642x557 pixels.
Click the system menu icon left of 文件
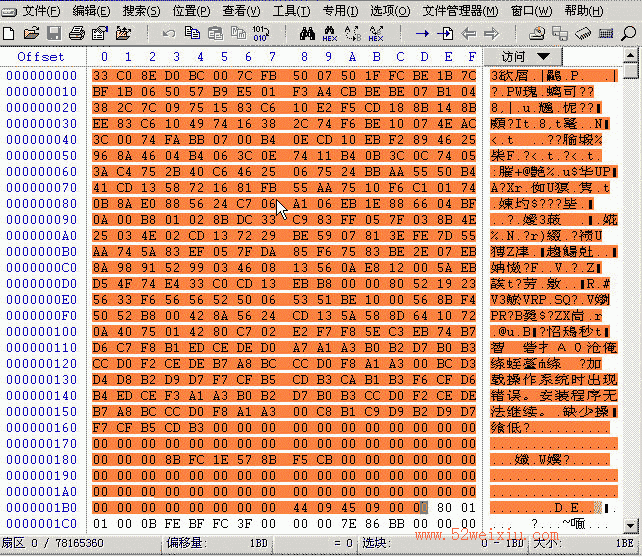pos(9,12)
